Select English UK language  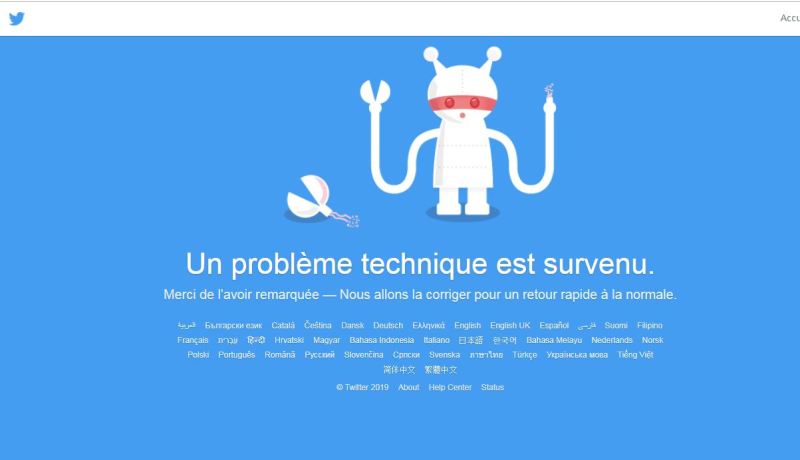pyautogui.click(x=510, y=325)
